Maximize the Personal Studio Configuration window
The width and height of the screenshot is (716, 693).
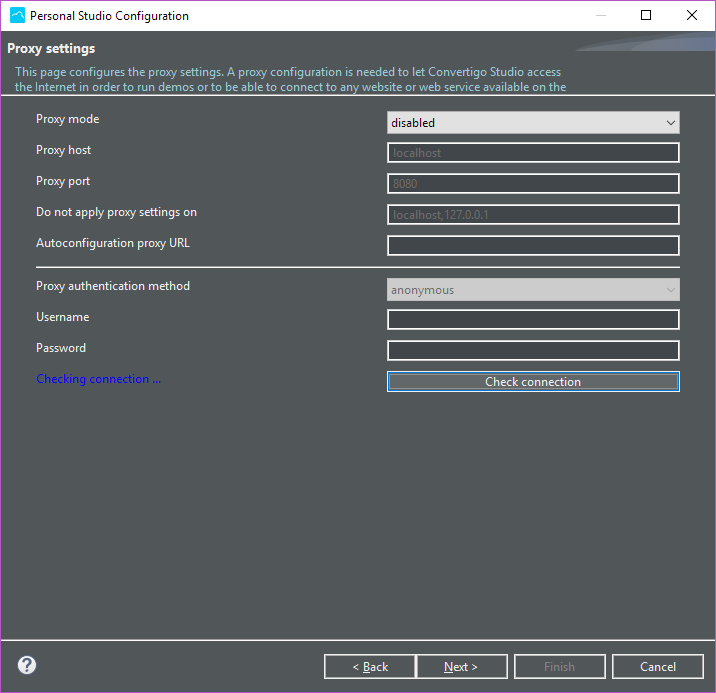[646, 16]
